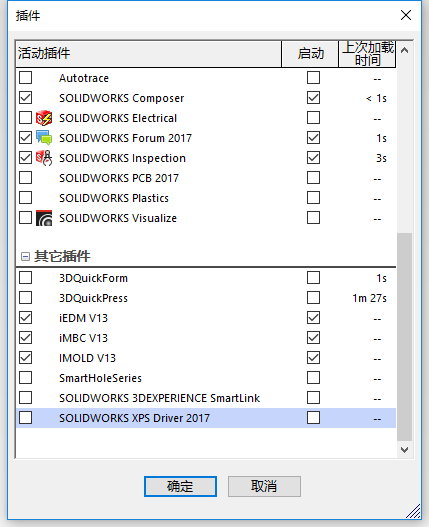The width and height of the screenshot is (429, 527).
Task: Click the SOLIDWORKS Forum 2017 chat icon
Action: (x=44, y=138)
